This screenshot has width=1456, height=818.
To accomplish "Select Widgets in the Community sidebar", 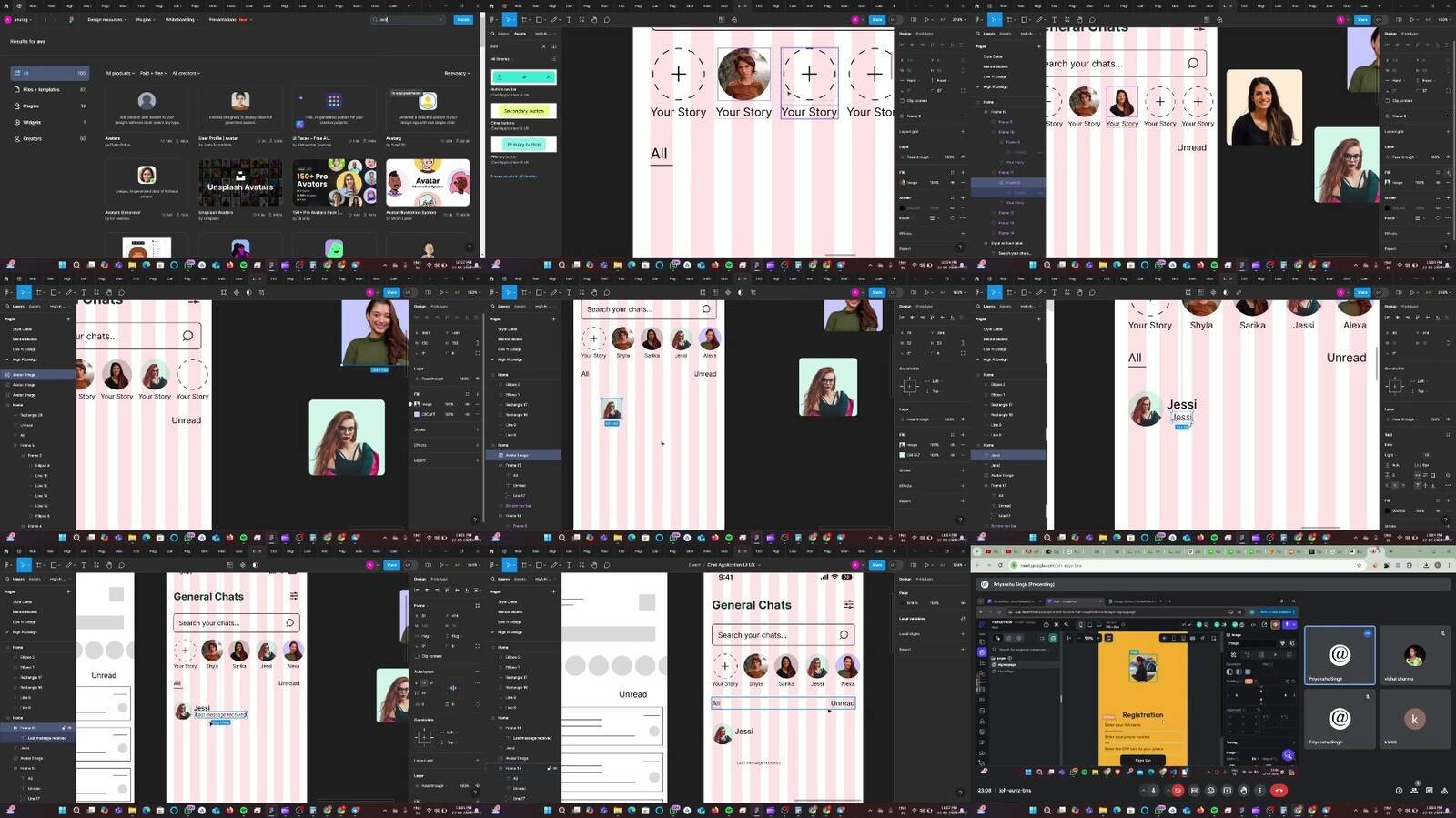I will coord(50,122).
